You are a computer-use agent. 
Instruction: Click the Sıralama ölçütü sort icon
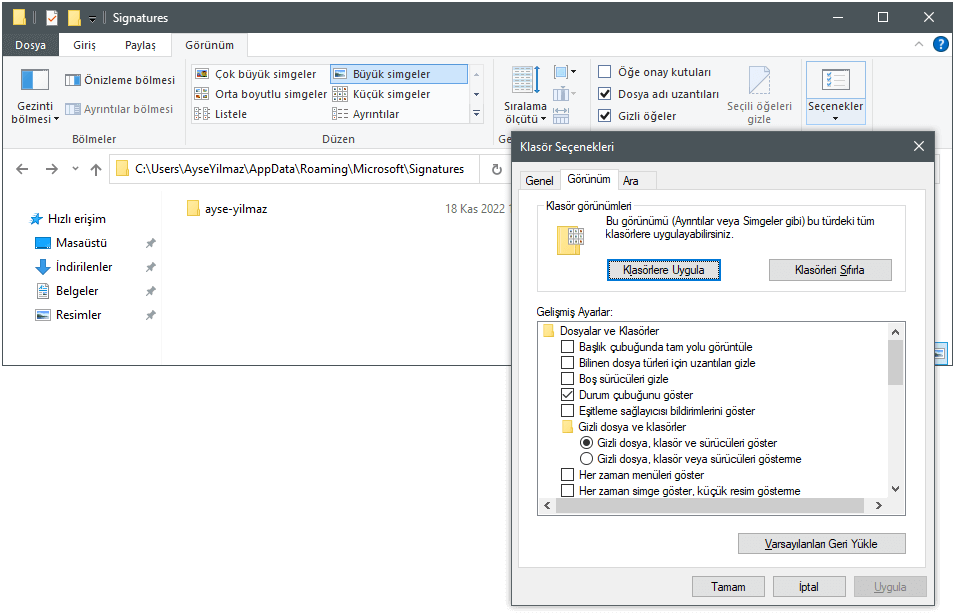pos(524,82)
